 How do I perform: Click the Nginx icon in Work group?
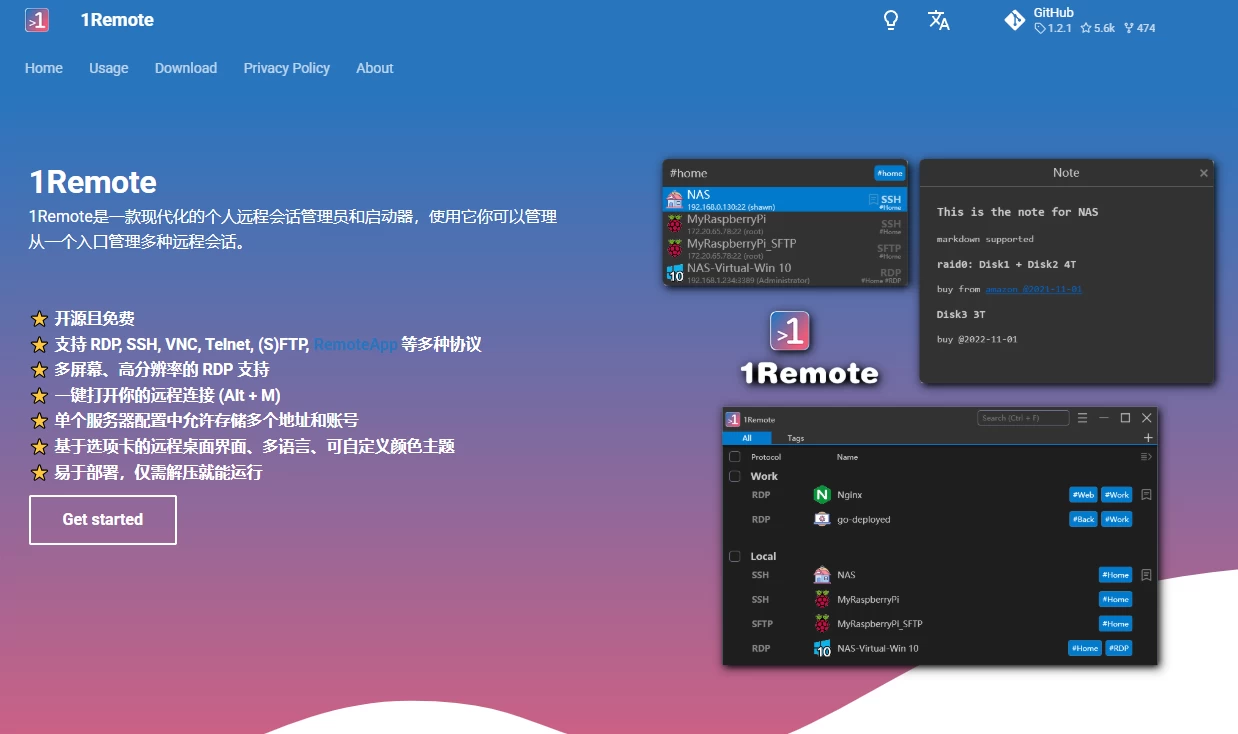tap(822, 494)
